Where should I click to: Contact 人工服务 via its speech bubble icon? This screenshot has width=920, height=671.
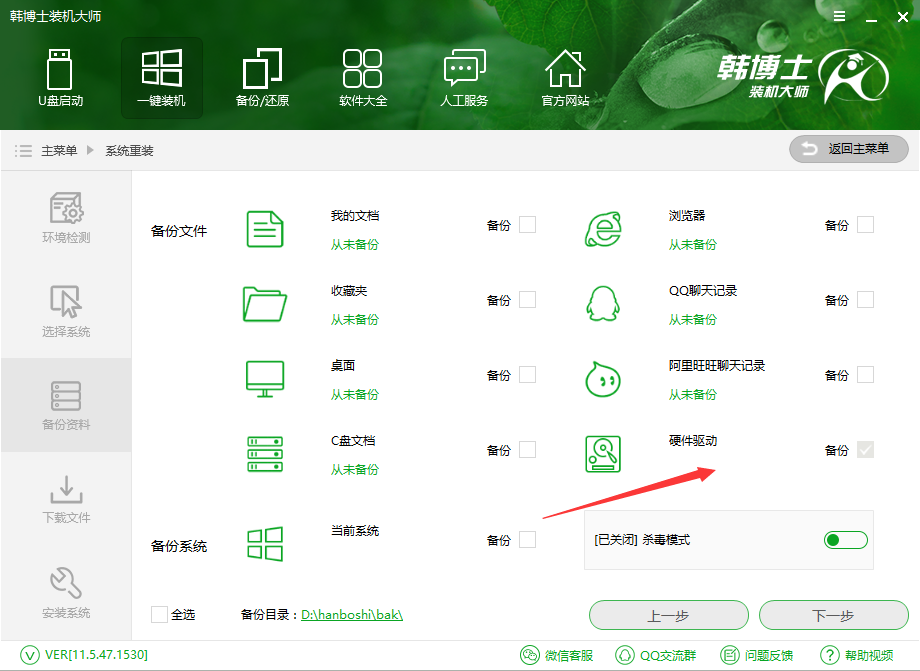click(x=463, y=70)
